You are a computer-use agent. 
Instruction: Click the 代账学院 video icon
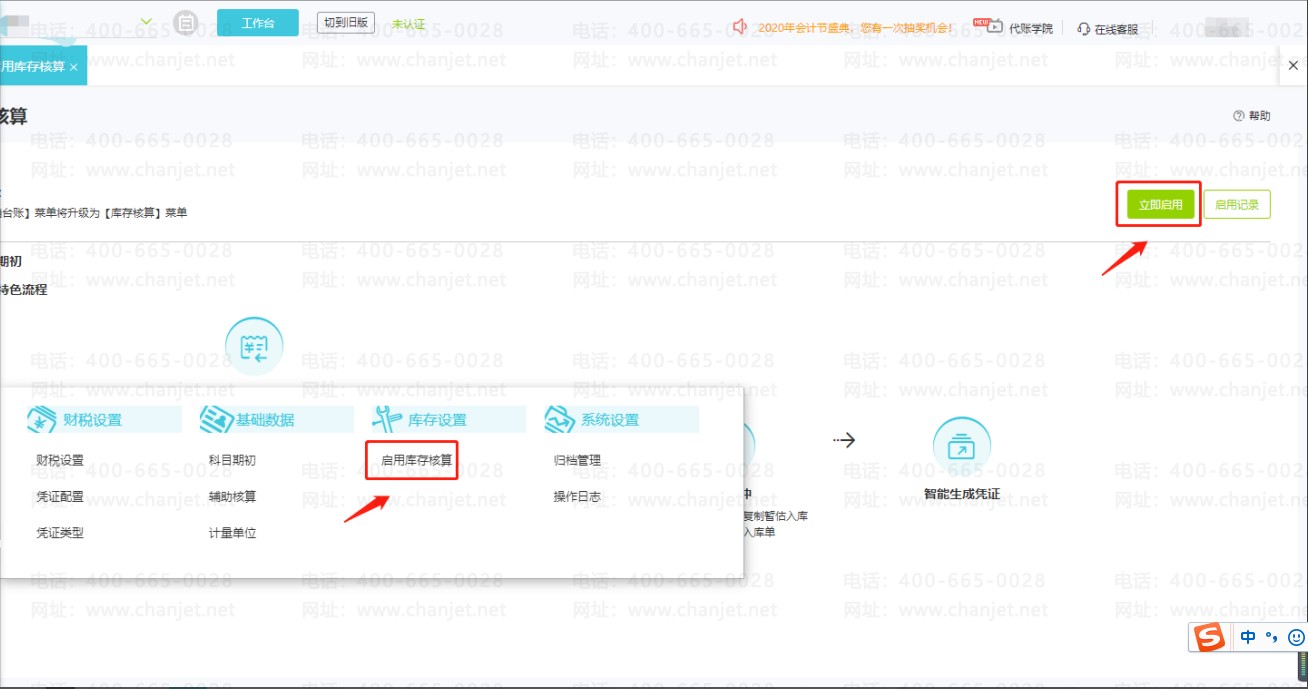pyautogui.click(x=993, y=27)
